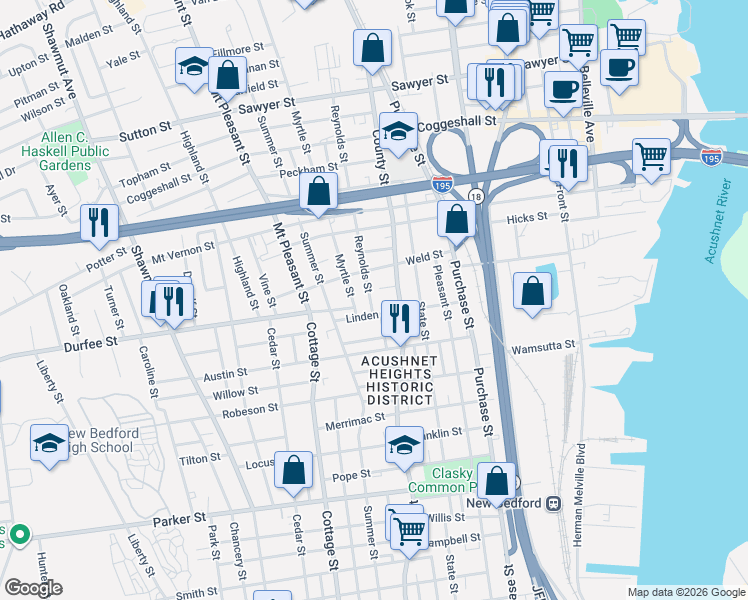
Task: Select the restaurant marker above Durfee St
Action: coord(174,304)
